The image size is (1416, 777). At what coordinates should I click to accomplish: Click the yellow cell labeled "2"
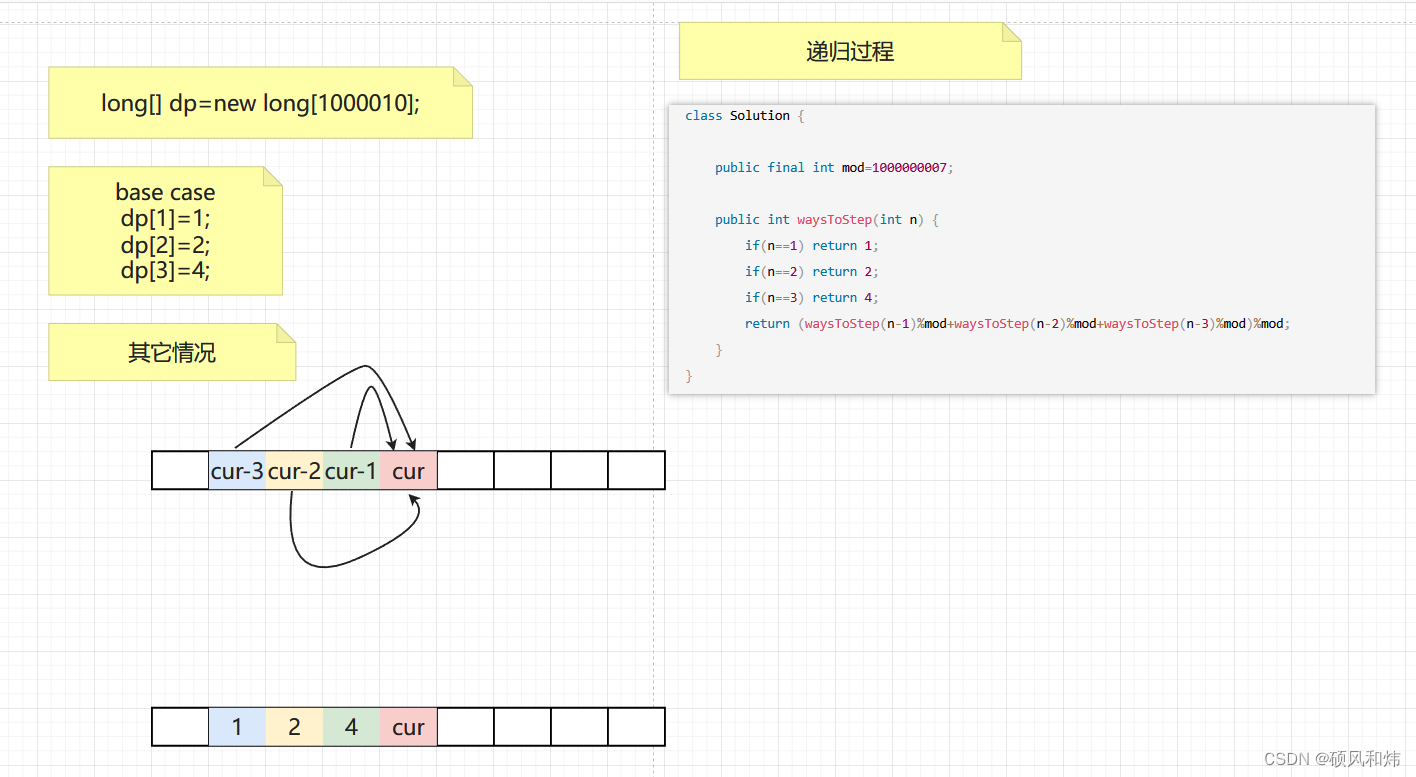coord(294,727)
